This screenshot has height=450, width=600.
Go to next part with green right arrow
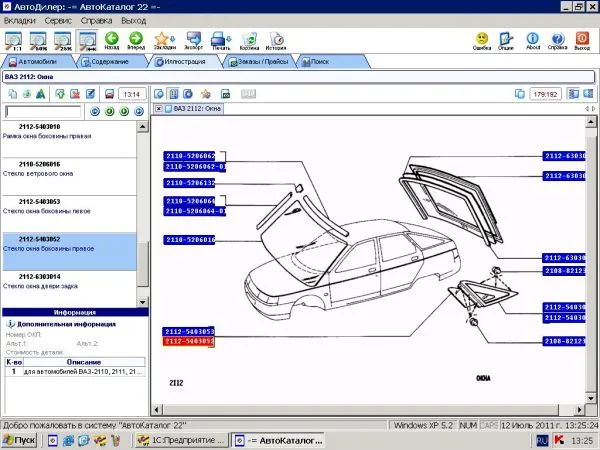click(x=124, y=111)
